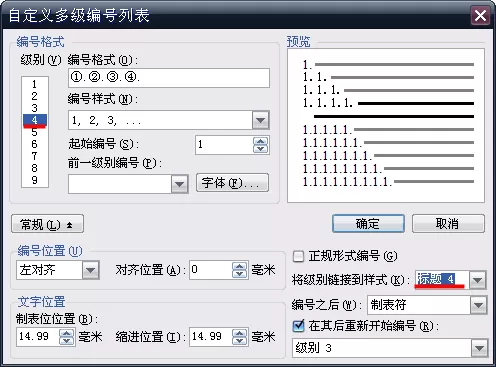Select level 3 in the level list

(x=35, y=108)
